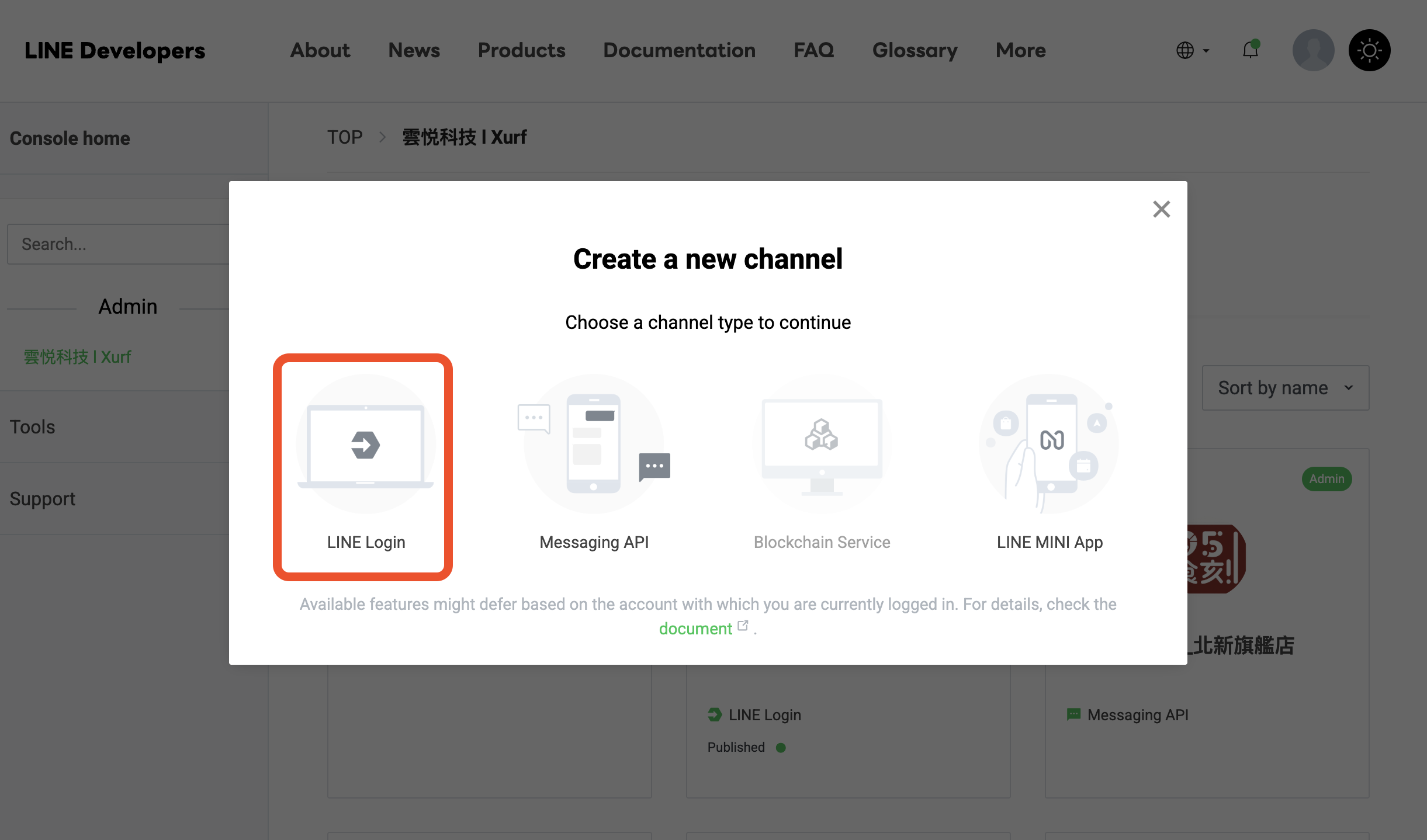Image resolution: width=1427 pixels, height=840 pixels.
Task: Click the external-link icon beside document
Action: (x=743, y=626)
